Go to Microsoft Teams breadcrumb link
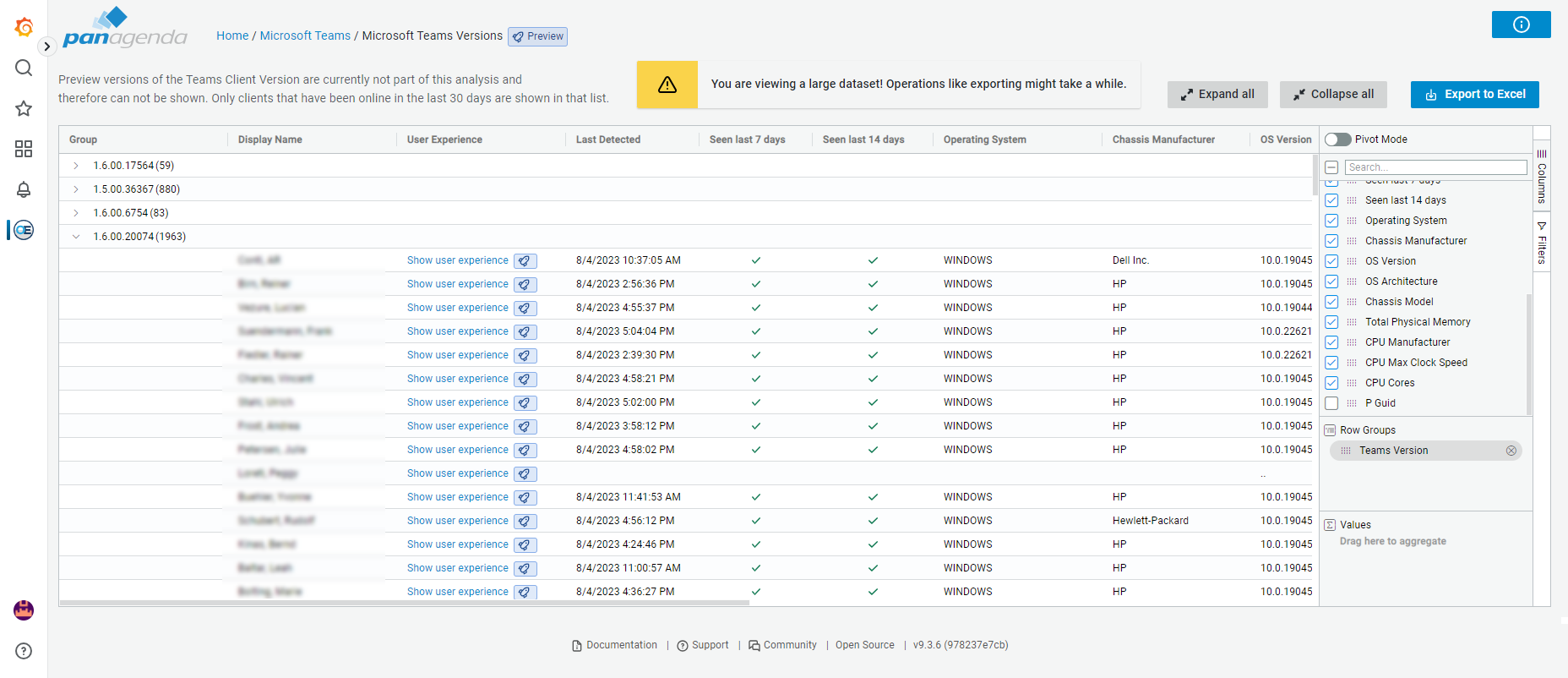Image resolution: width=1568 pixels, height=678 pixels. point(305,36)
